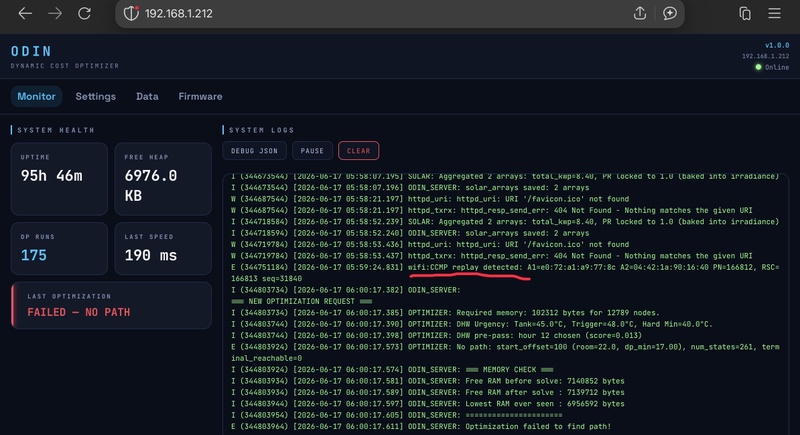Viewport: 800px width, 435px height.
Task: Go forward in browser history
Action: [55, 14]
